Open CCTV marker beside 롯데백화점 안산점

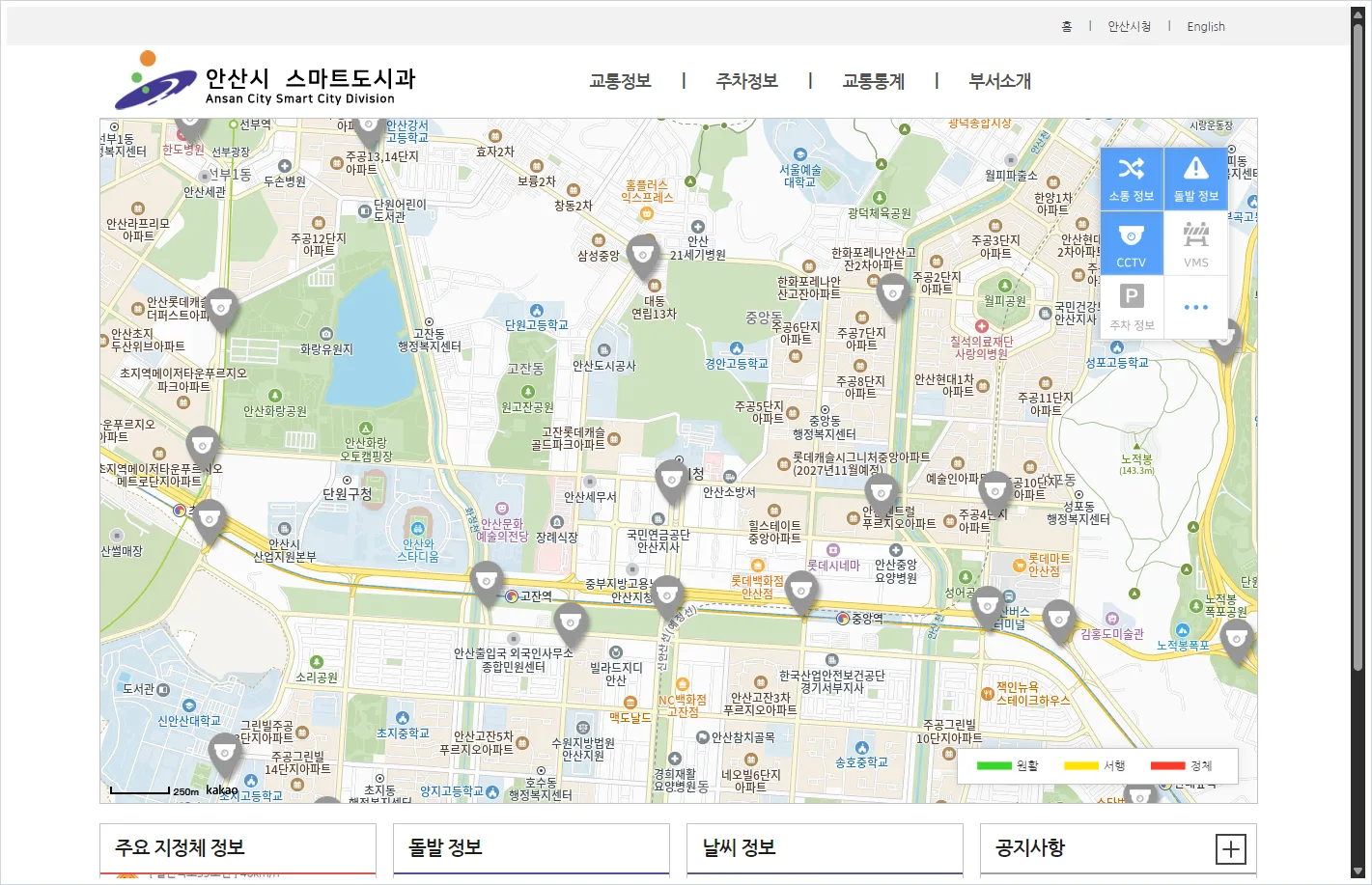[x=800, y=592]
